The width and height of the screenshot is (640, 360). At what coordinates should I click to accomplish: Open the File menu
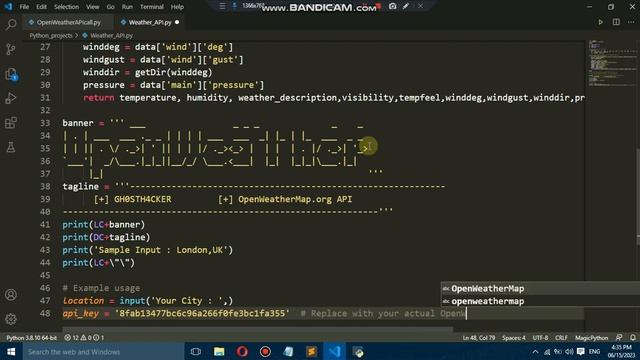(24, 7)
